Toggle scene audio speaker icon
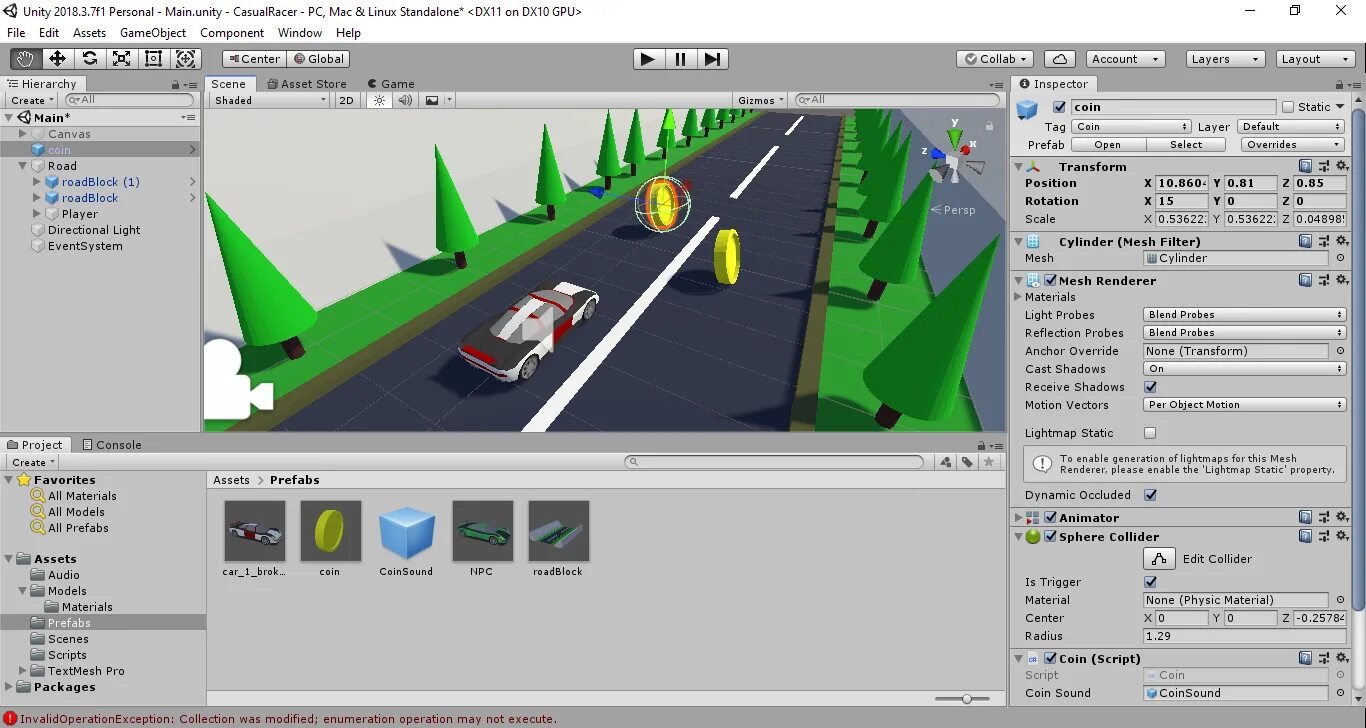This screenshot has height=728, width=1366. click(x=404, y=100)
